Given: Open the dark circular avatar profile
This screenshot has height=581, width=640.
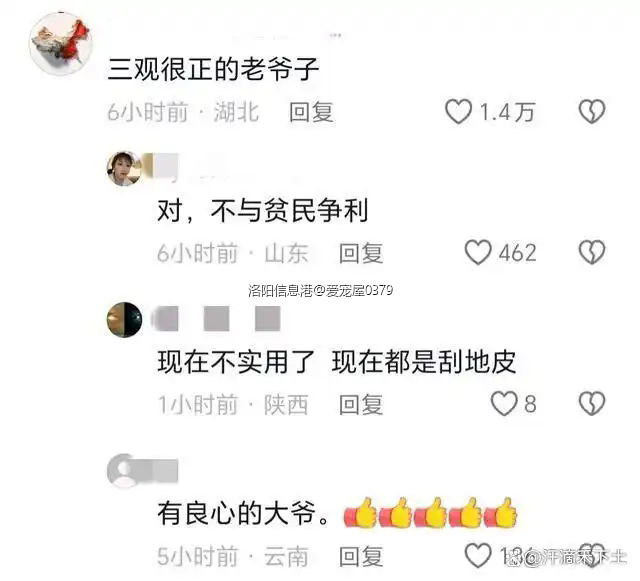Looking at the screenshot, I should [124, 320].
